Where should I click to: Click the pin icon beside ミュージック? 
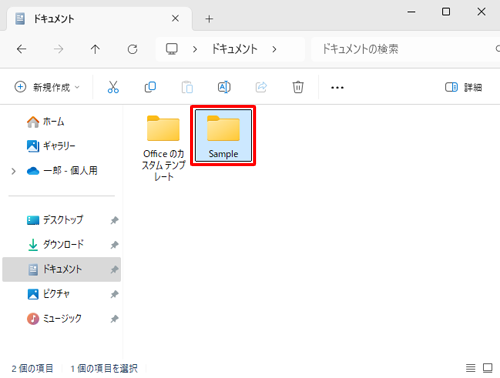(x=114, y=319)
